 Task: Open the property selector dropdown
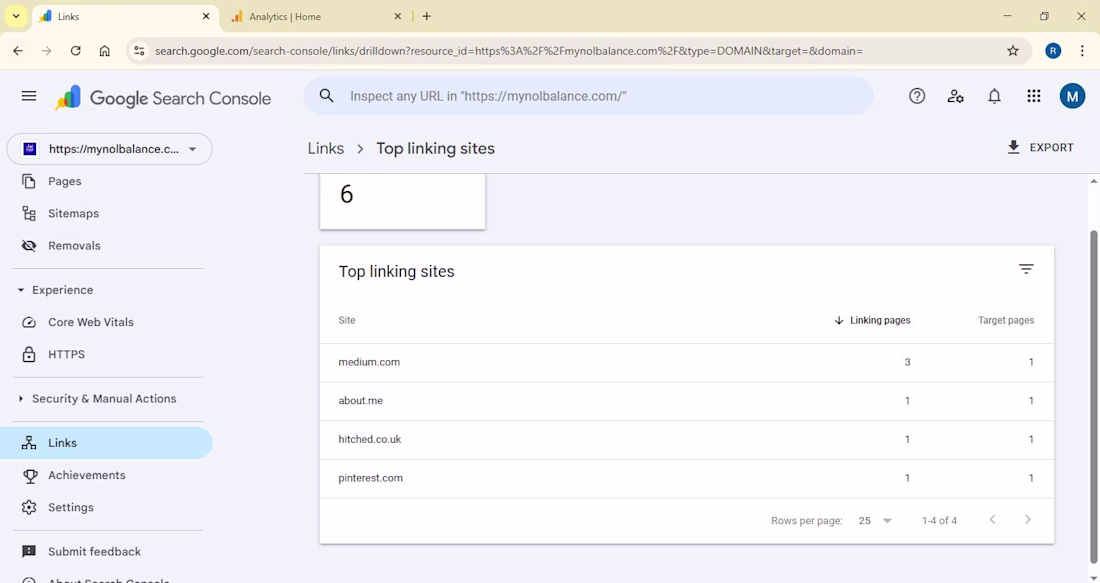click(x=109, y=149)
